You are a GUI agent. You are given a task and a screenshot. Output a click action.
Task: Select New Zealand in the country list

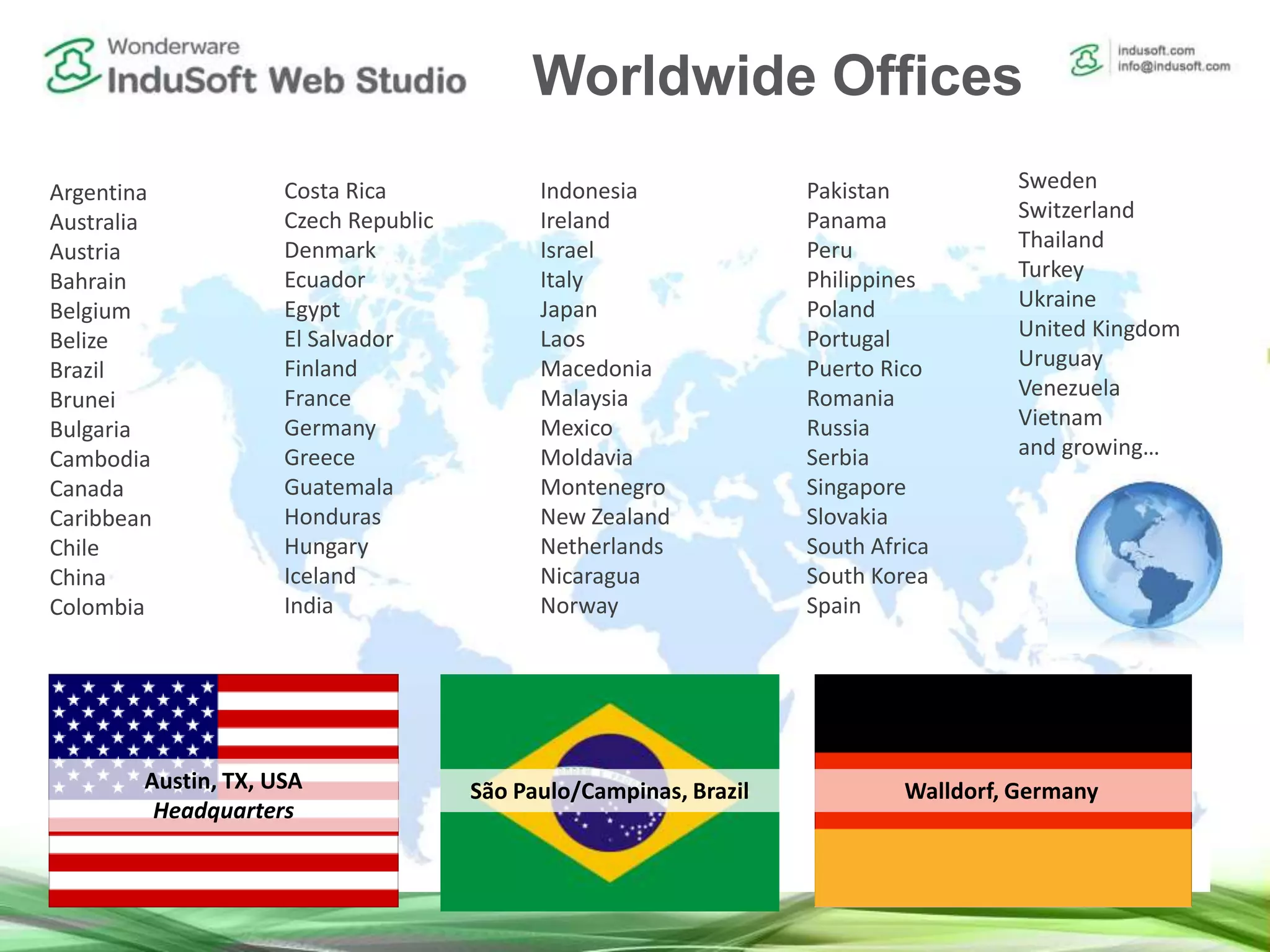[605, 517]
